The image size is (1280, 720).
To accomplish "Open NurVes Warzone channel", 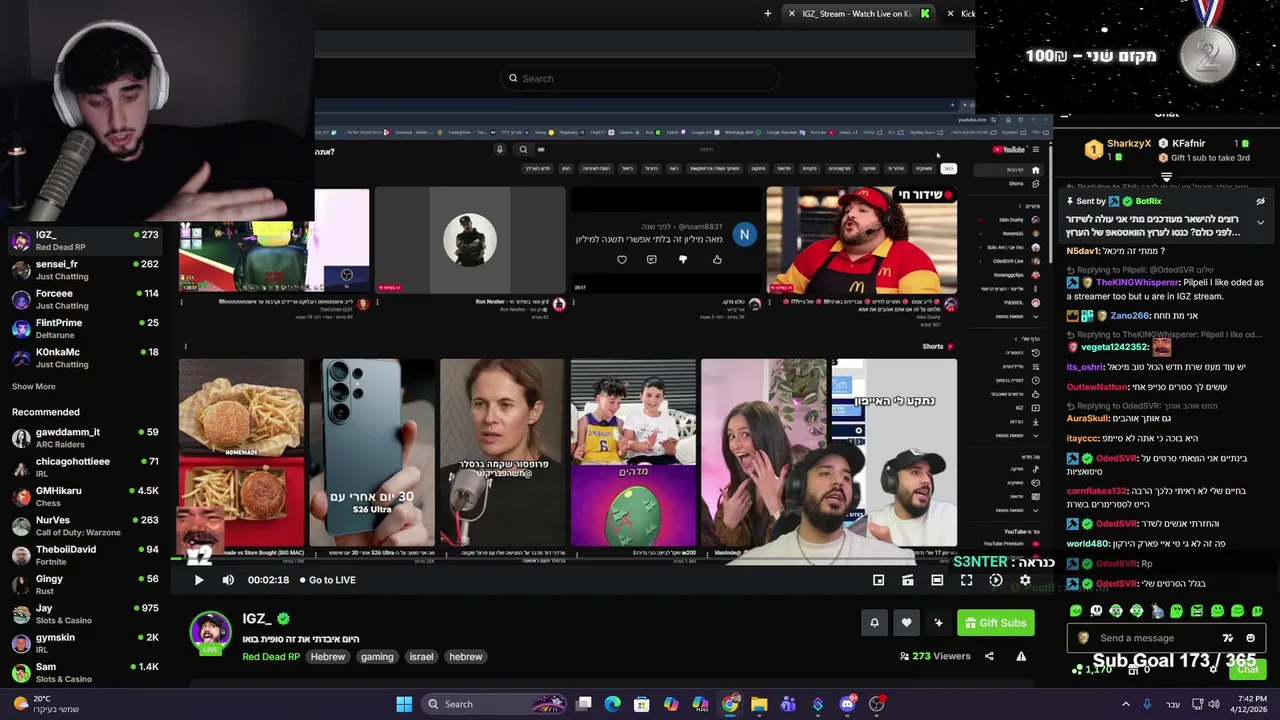I will point(84,526).
